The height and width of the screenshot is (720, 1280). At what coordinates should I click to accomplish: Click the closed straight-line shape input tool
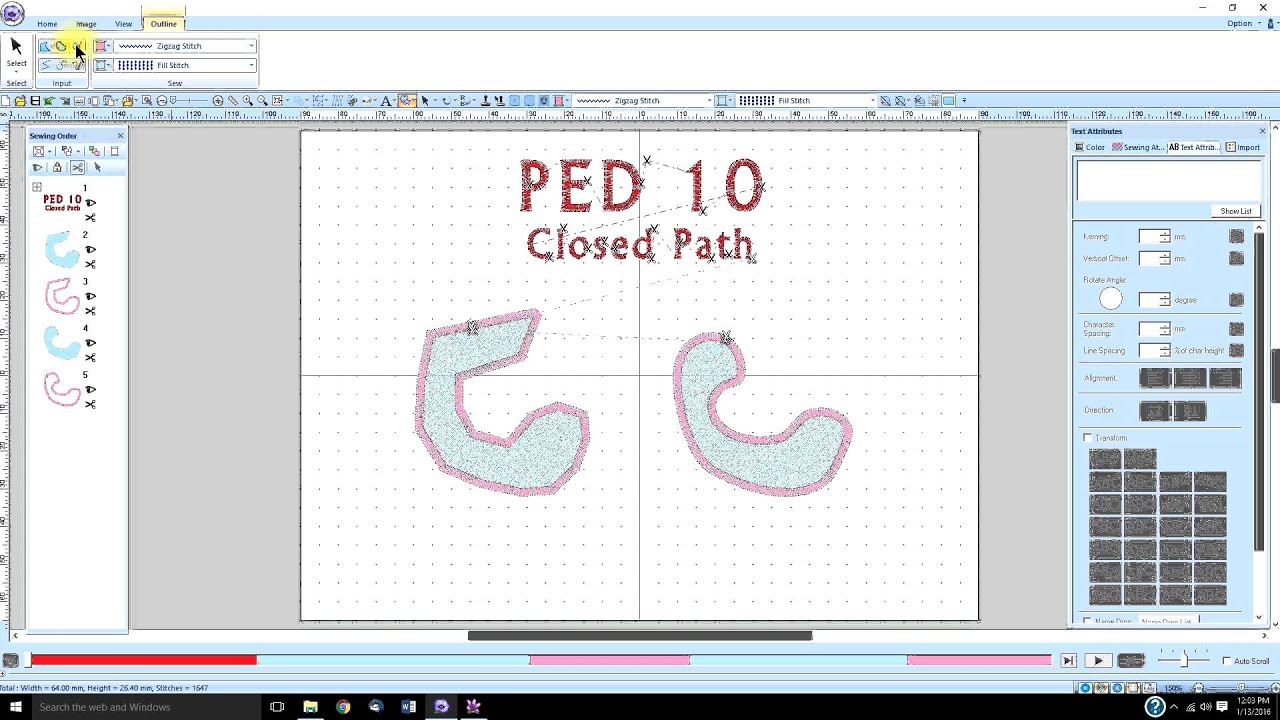(x=45, y=46)
